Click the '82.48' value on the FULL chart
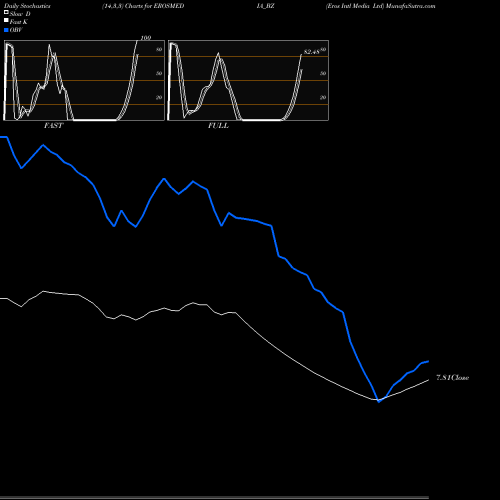Image resolution: width=500 pixels, height=500 pixels. (x=312, y=52)
